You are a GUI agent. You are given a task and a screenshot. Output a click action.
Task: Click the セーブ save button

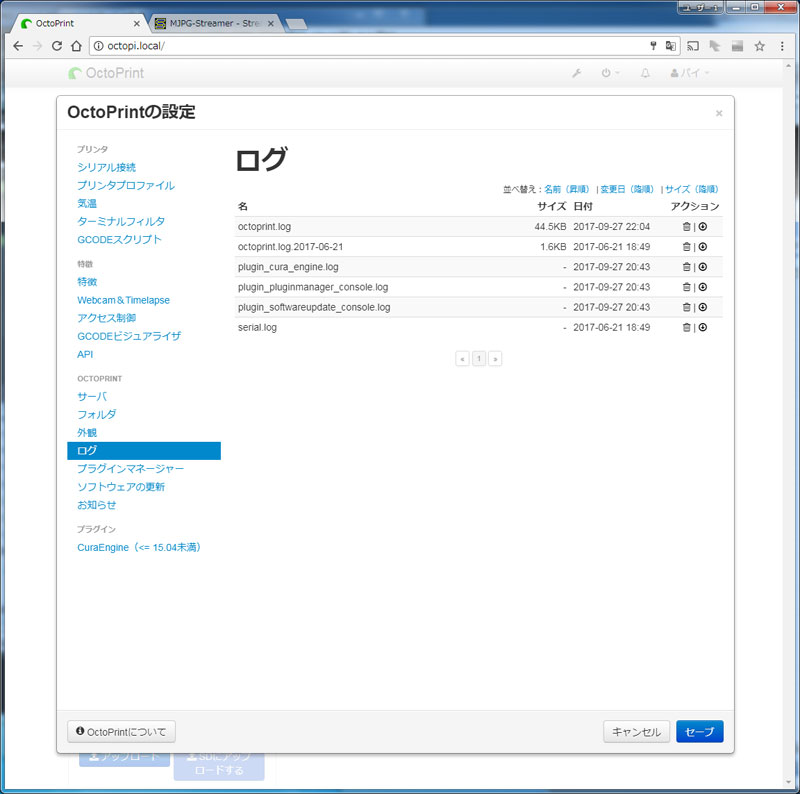pyautogui.click(x=699, y=732)
